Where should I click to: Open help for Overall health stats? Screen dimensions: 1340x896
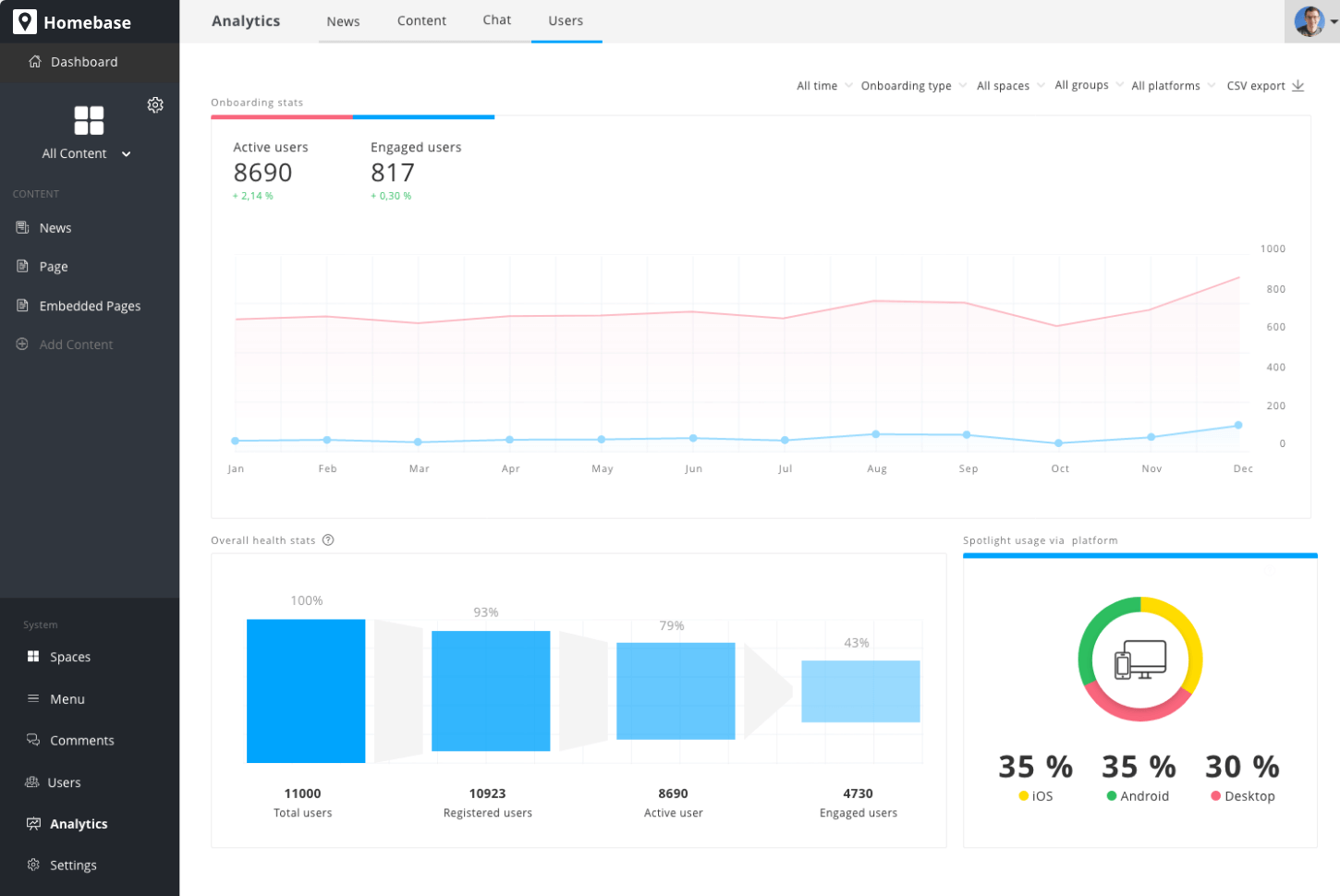(x=328, y=540)
